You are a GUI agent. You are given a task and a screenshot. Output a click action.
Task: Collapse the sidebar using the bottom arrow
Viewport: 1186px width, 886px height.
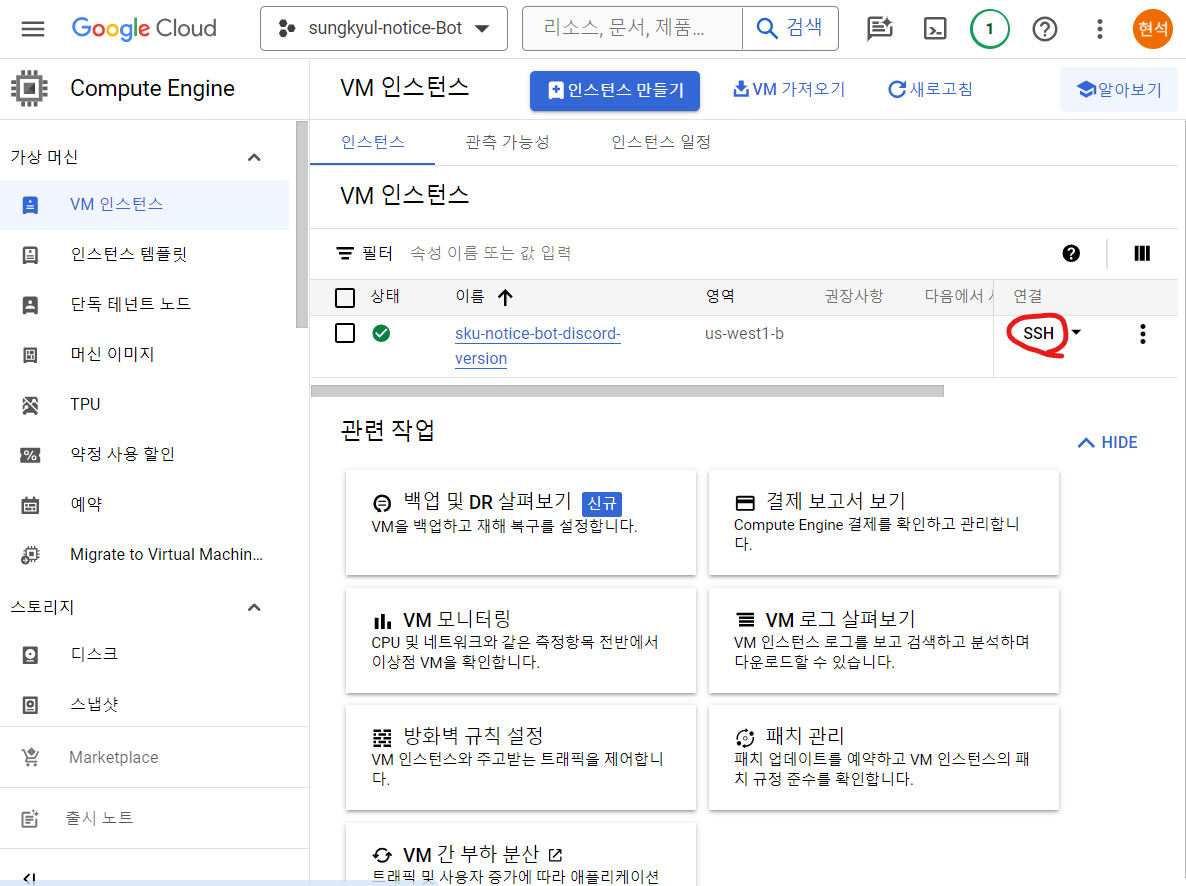29,878
